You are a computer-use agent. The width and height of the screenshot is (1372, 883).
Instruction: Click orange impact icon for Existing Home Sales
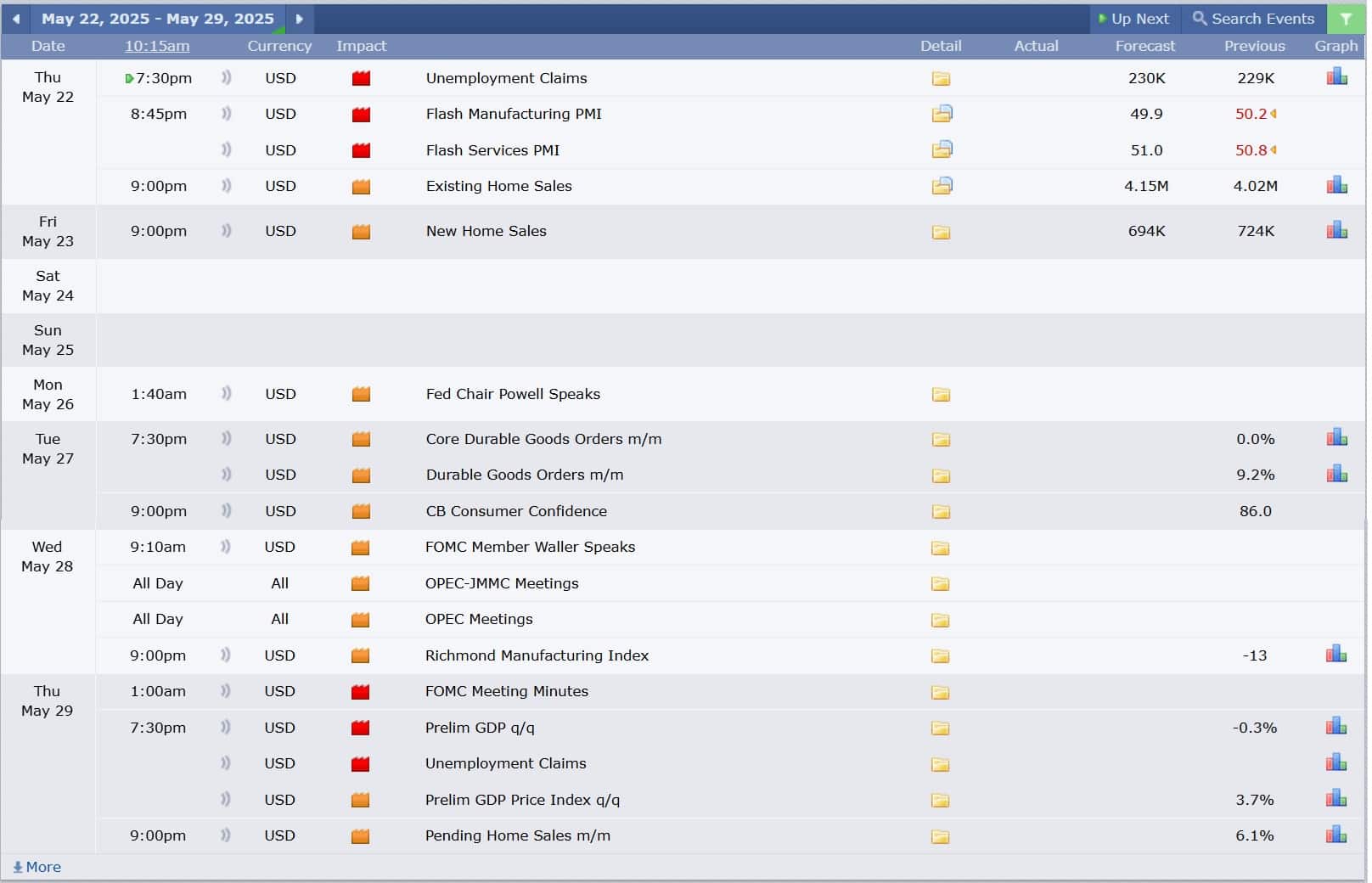[362, 187]
